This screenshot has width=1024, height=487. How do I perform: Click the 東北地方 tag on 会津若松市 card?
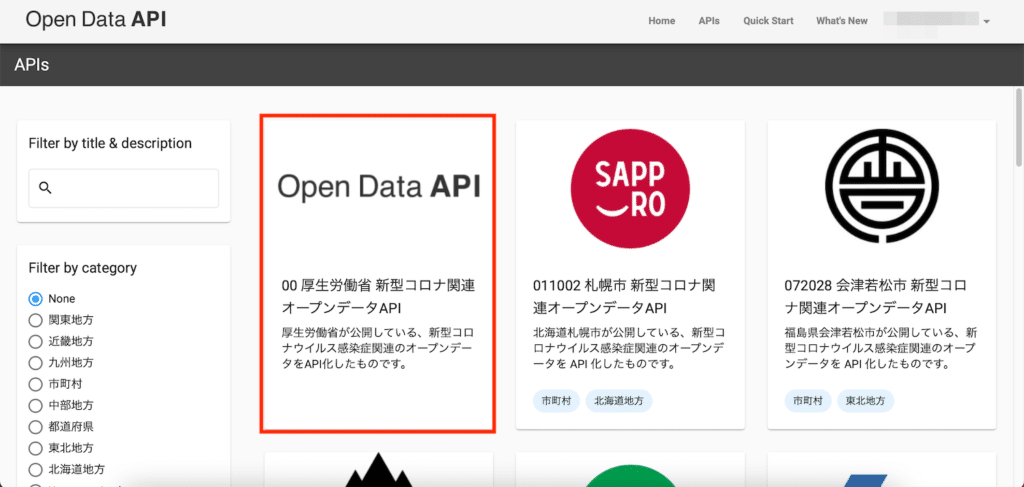tap(865, 401)
